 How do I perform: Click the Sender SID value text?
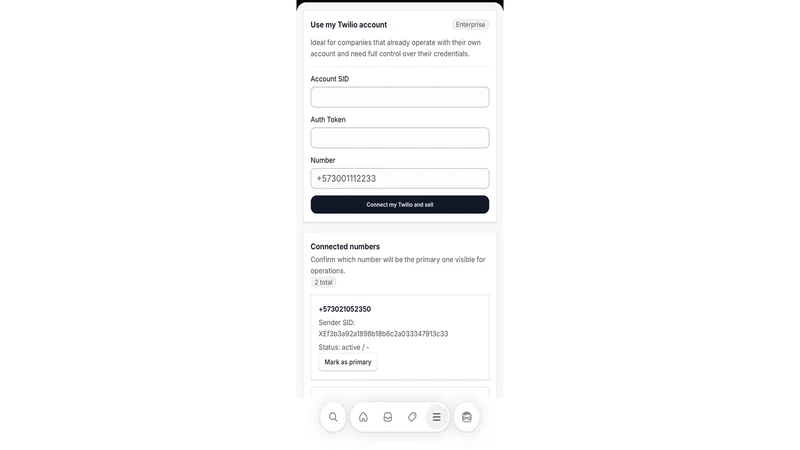(x=383, y=334)
